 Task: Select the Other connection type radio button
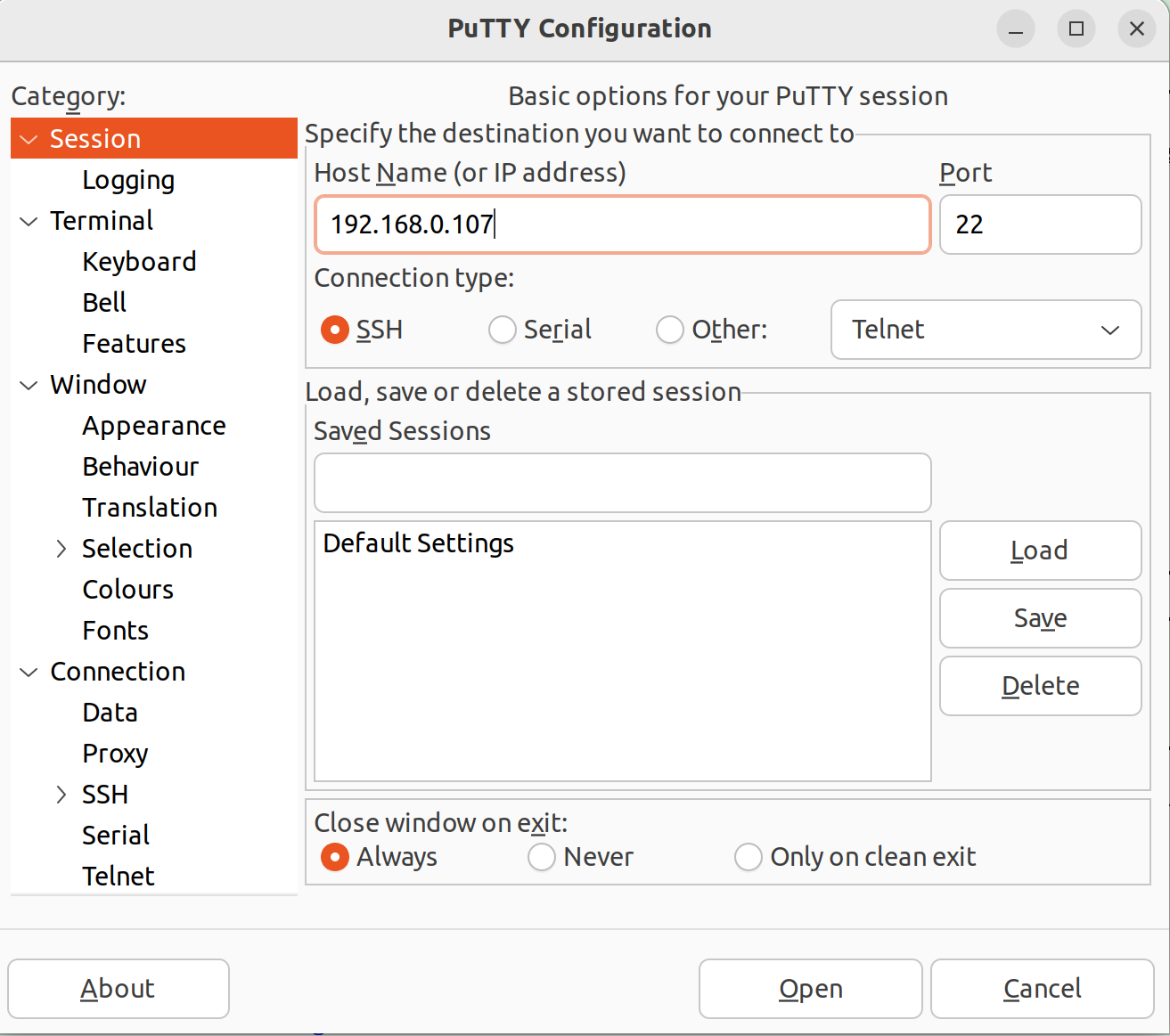670,330
